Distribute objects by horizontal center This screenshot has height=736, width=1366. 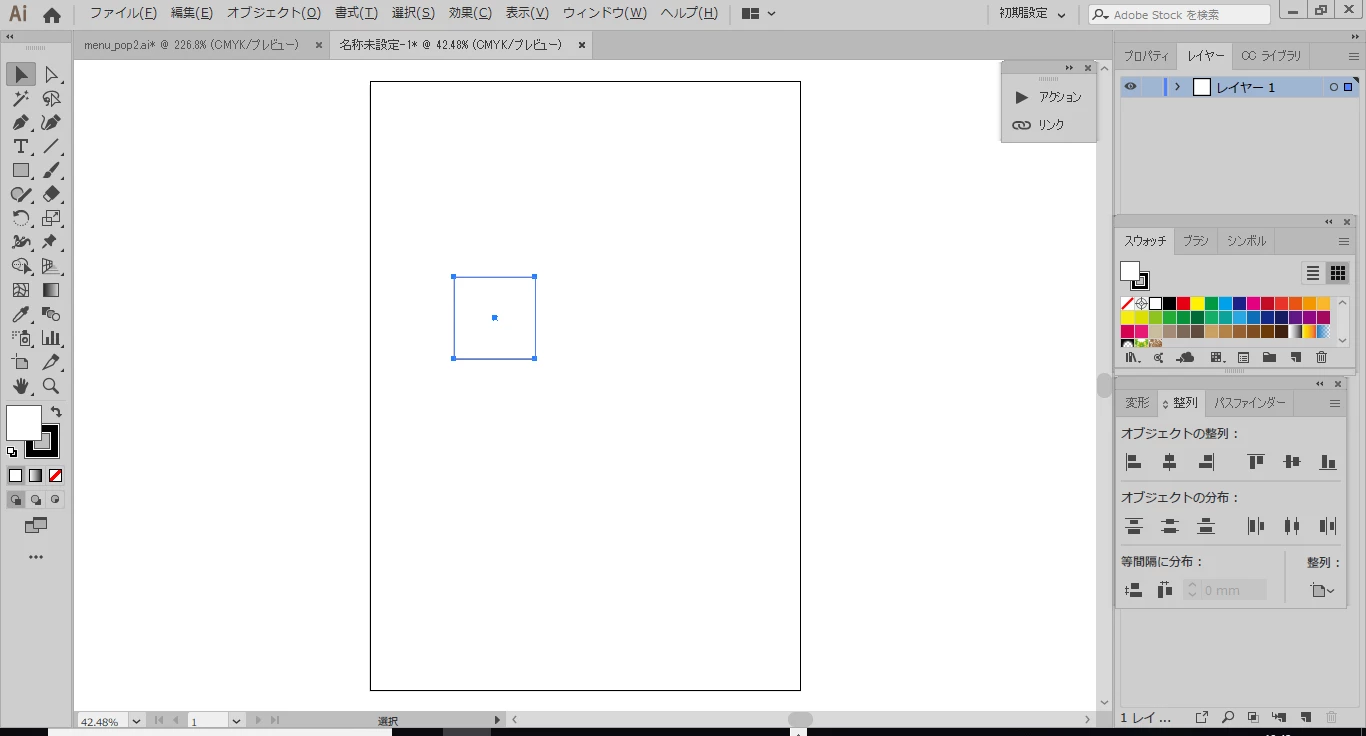[1292, 526]
